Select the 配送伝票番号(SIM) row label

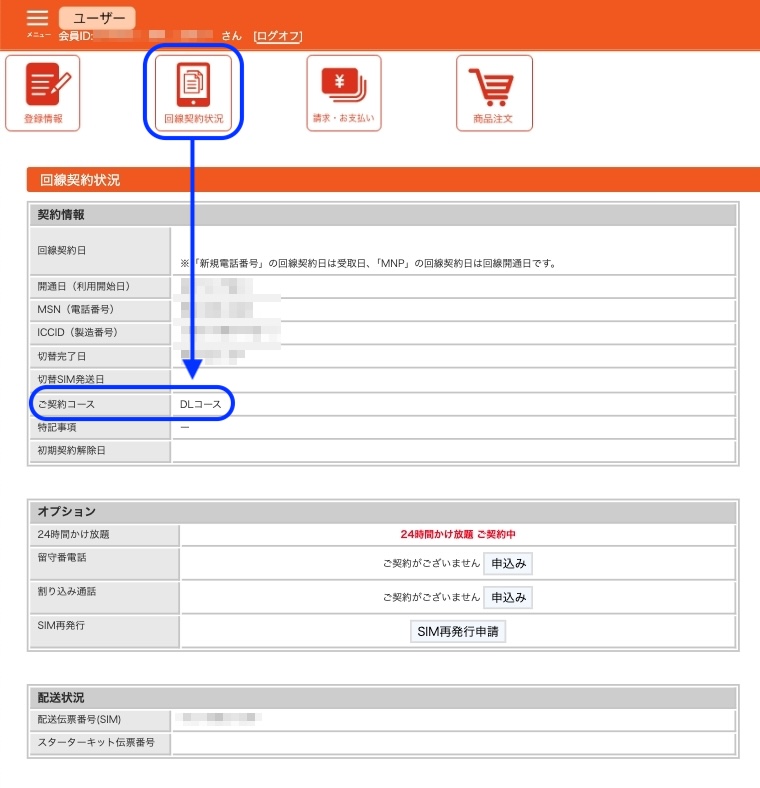79,720
